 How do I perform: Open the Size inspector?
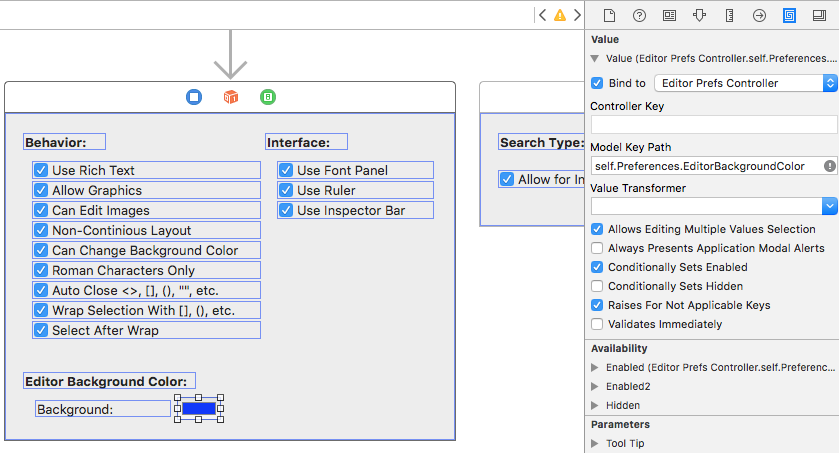click(729, 16)
